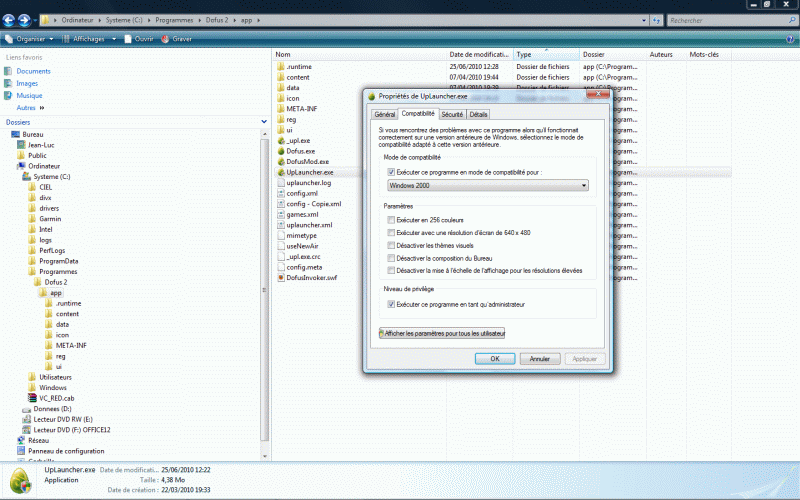Select the DofusInvoker.swf file icon
The width and height of the screenshot is (800, 500).
(281, 278)
